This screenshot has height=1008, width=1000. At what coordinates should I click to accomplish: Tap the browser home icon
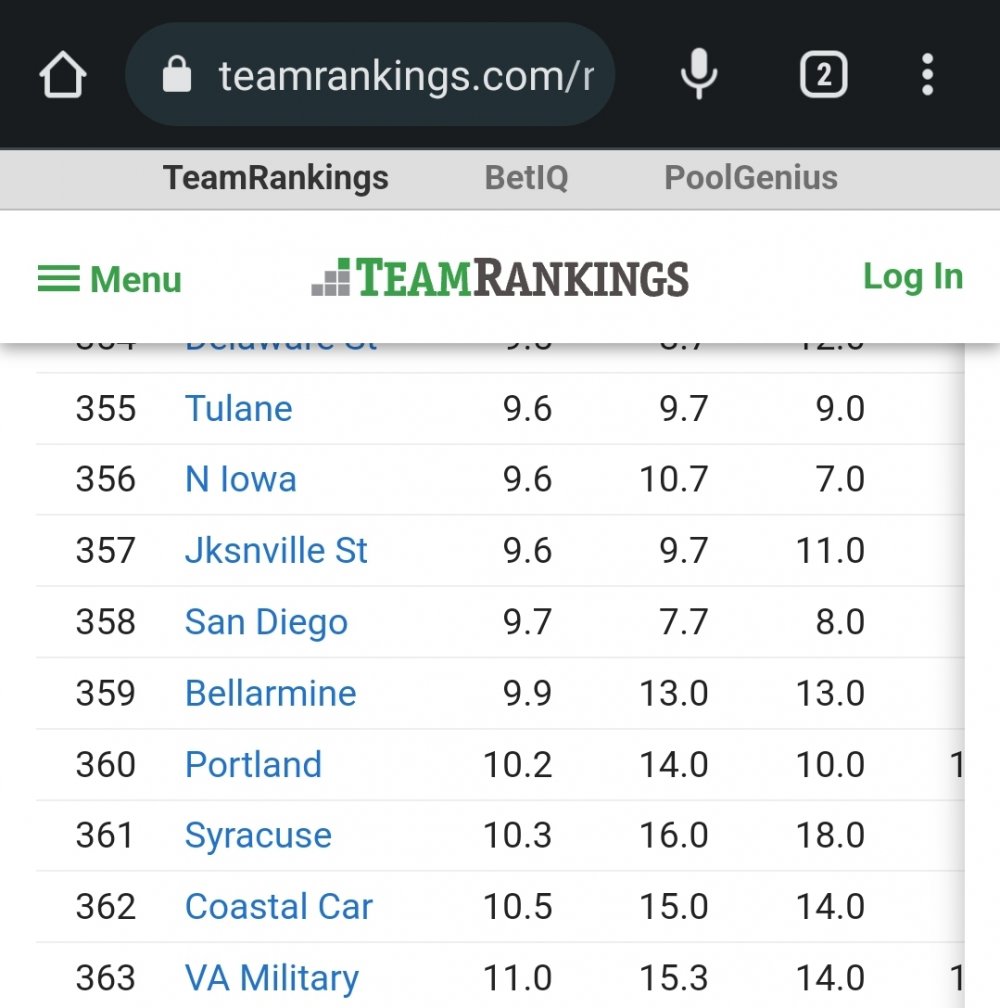(x=63, y=76)
